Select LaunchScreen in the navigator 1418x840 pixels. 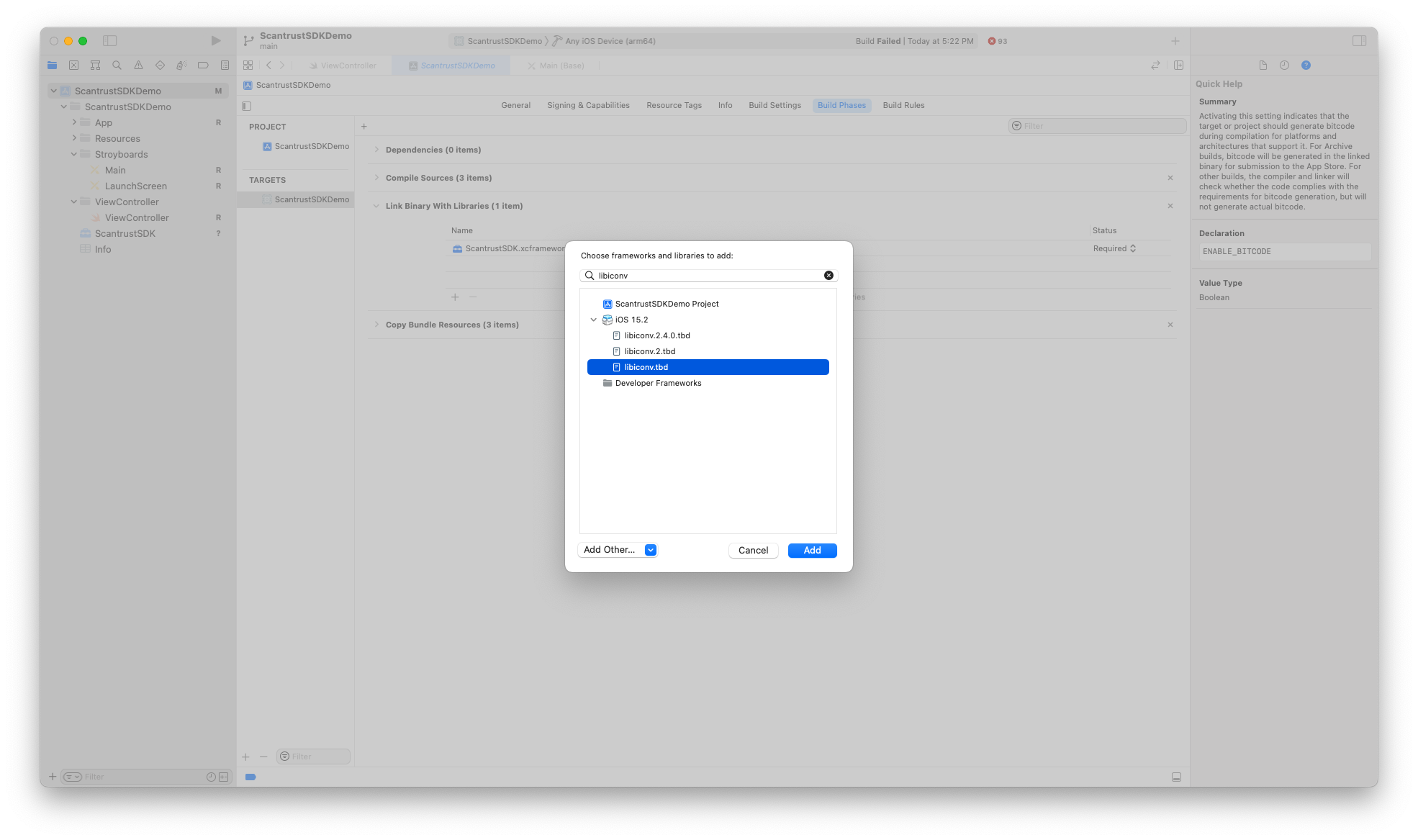135,186
